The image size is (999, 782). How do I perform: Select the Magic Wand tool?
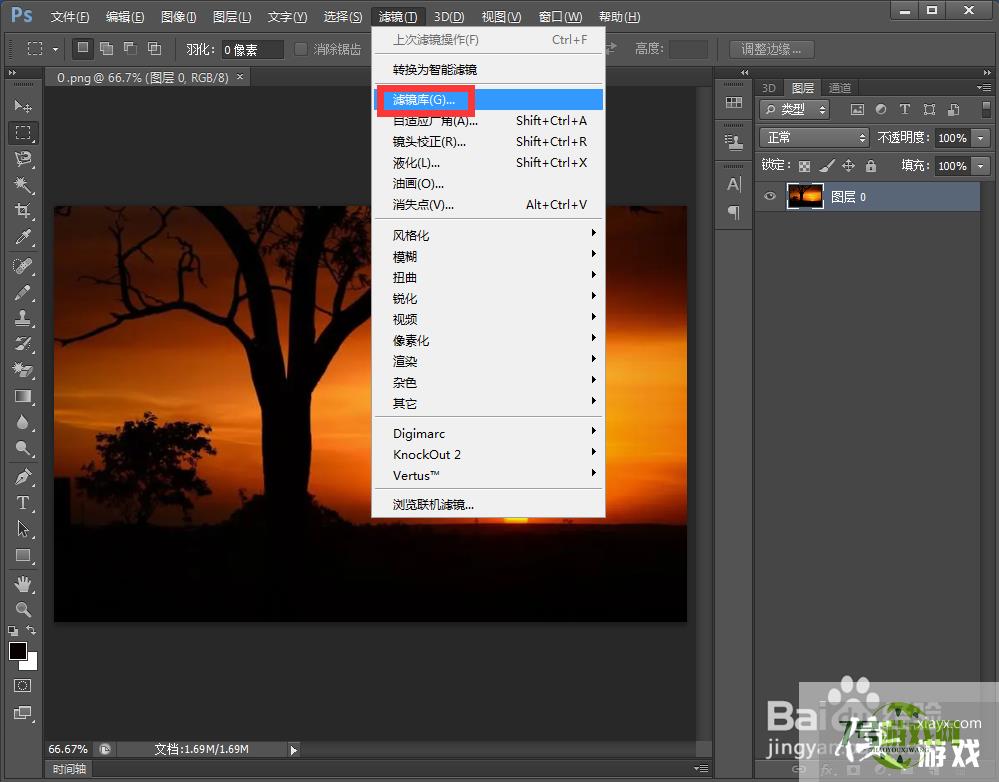[x=23, y=185]
